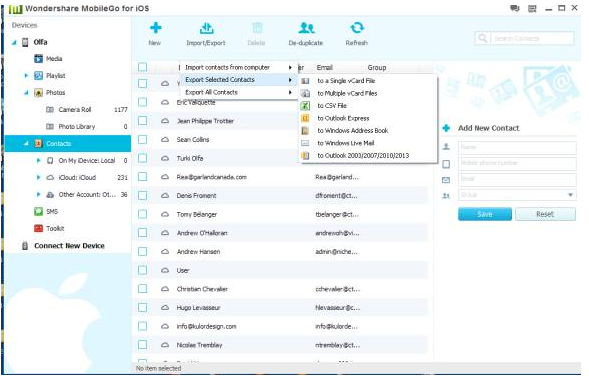Image resolution: width=589 pixels, height=376 pixels.
Task: Click the search magnifier icon
Action: point(482,38)
